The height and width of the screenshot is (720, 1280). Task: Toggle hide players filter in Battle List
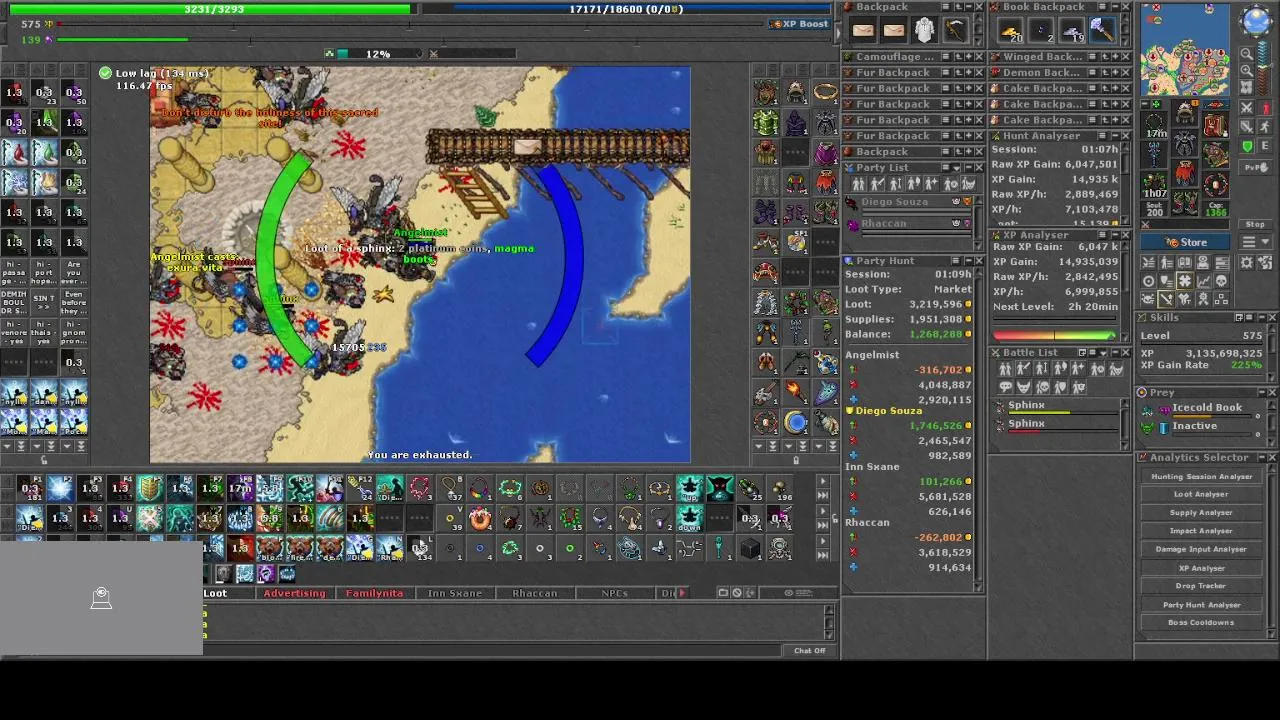click(1005, 368)
